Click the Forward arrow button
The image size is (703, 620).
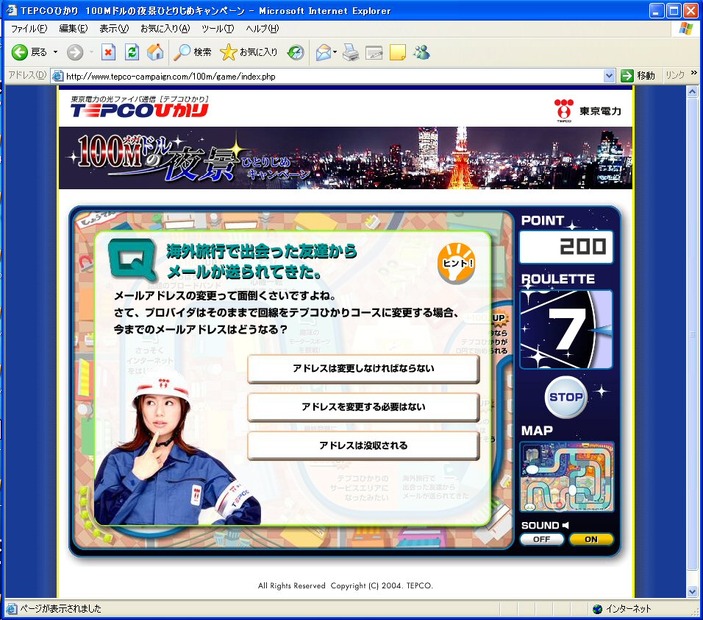pyautogui.click(x=75, y=52)
